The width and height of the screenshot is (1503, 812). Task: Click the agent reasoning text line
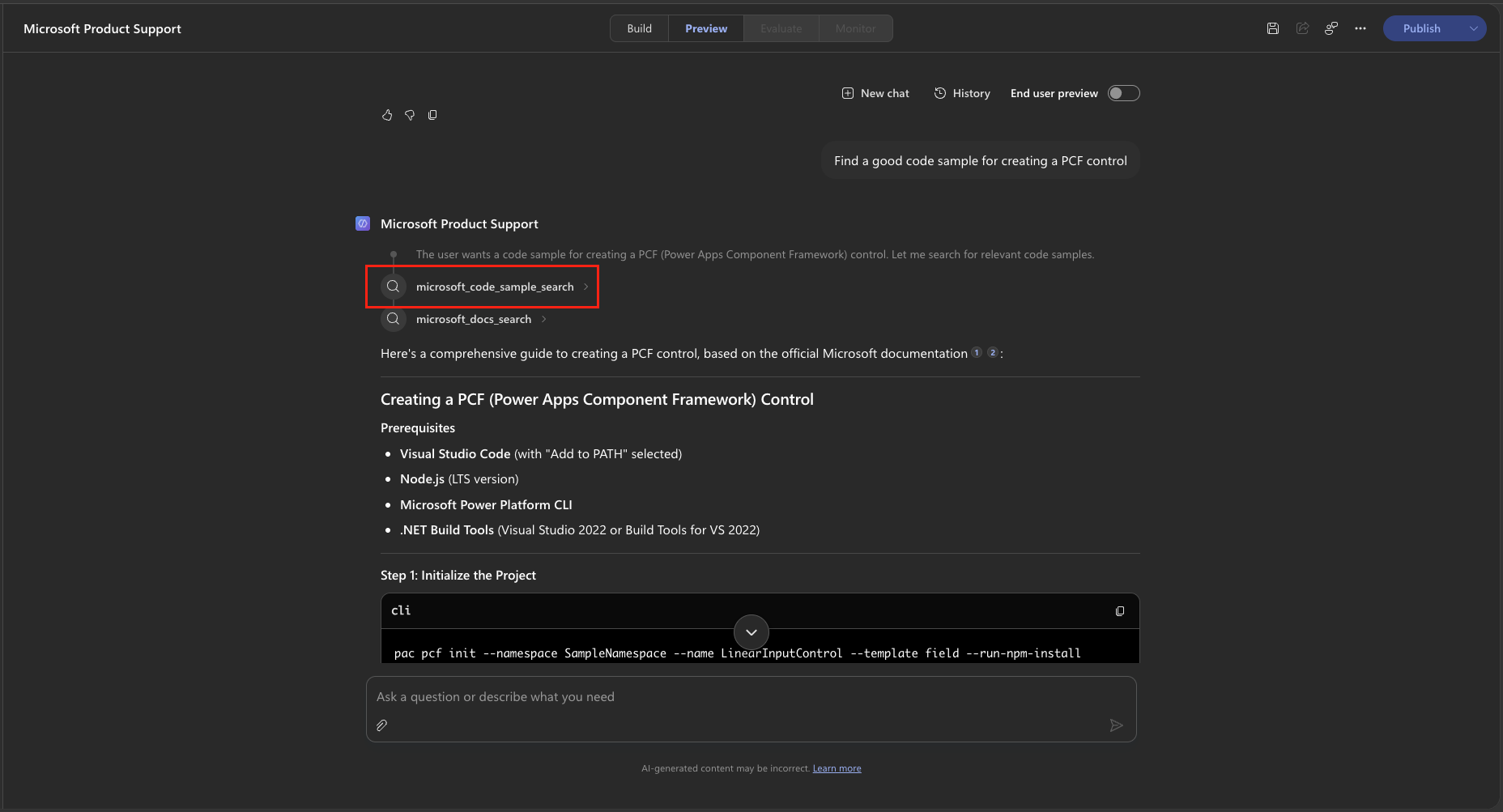[x=755, y=254]
